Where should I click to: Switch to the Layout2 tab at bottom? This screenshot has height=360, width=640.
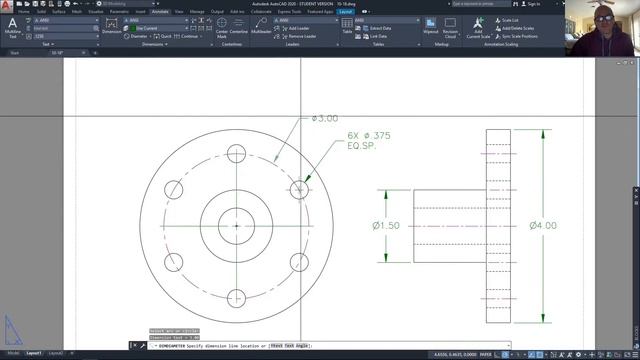pyautogui.click(x=56, y=353)
